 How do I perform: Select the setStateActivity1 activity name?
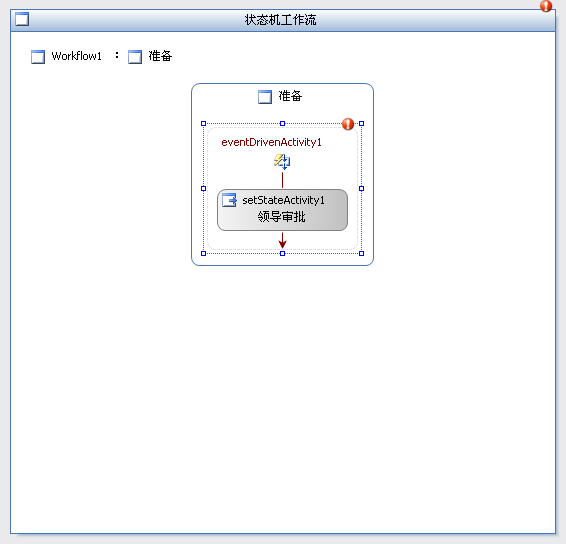pos(283,200)
